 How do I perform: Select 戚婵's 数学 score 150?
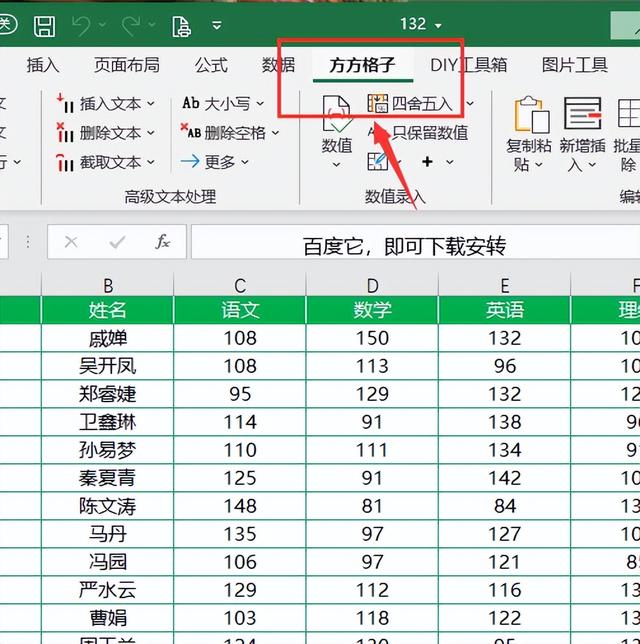372,338
